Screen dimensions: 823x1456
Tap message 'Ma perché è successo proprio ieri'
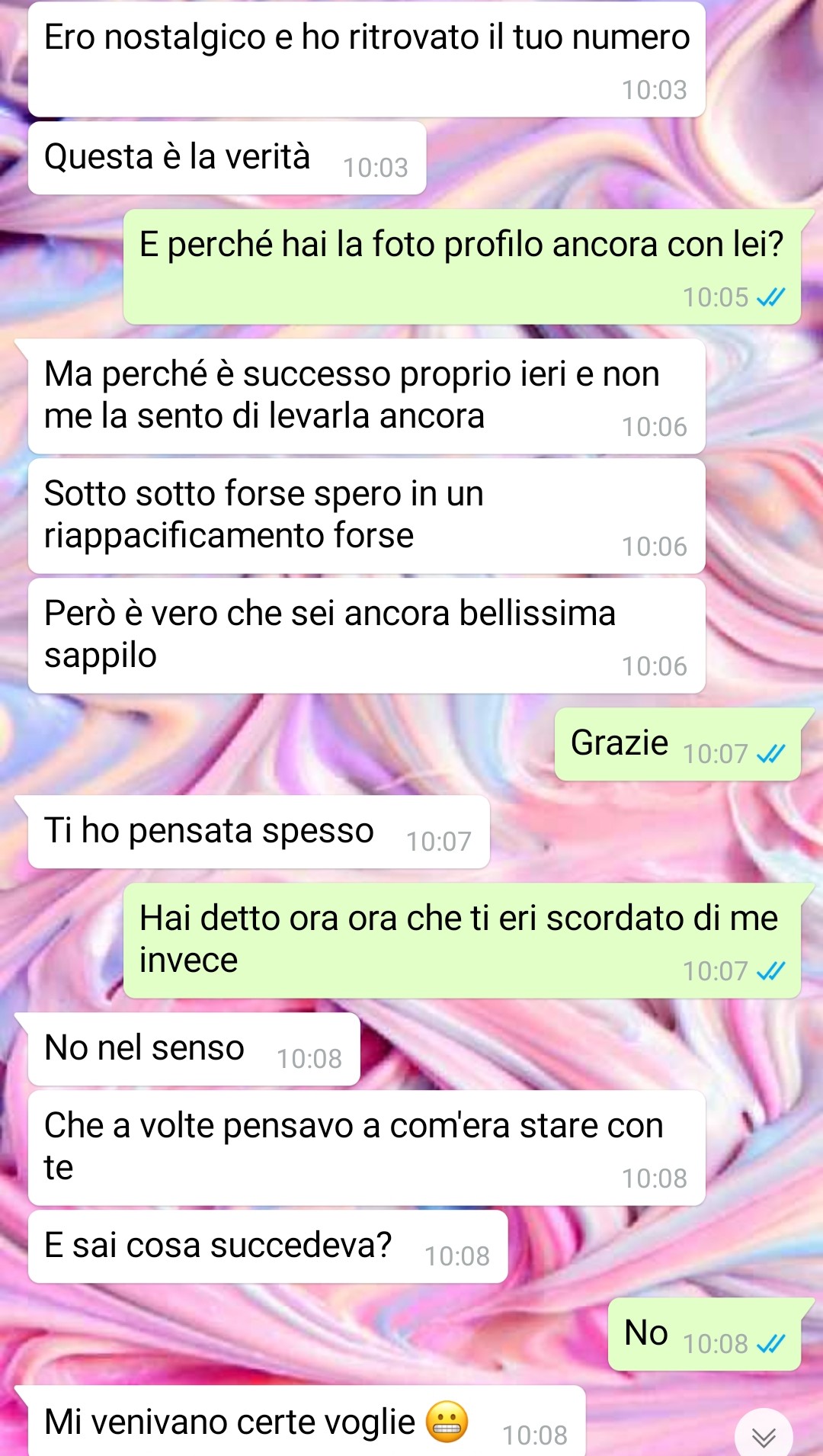367,396
